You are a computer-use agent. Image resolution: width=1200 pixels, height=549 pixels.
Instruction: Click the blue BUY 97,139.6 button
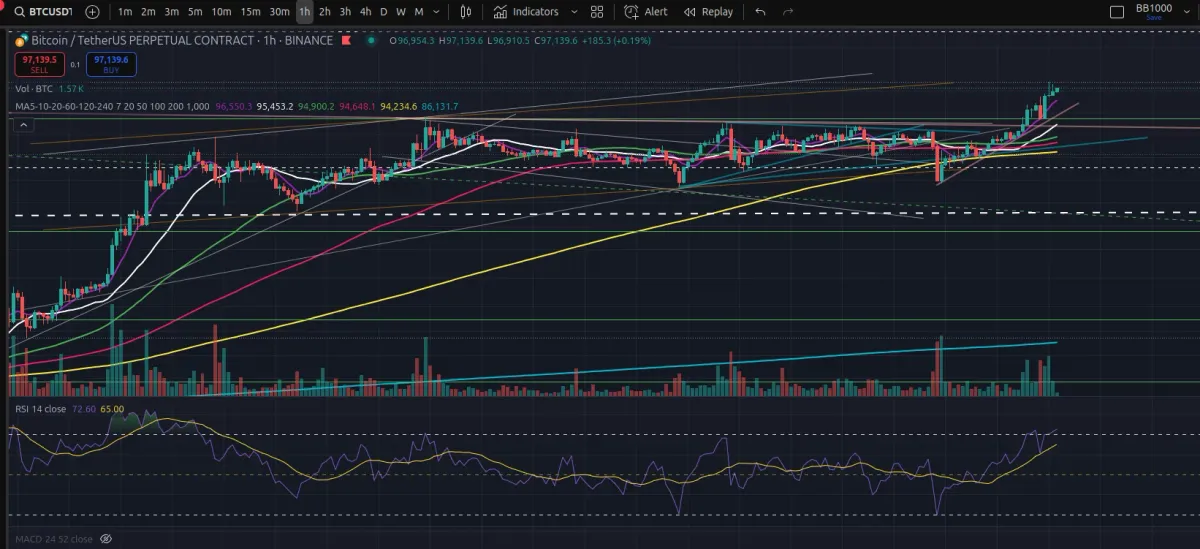click(112, 64)
